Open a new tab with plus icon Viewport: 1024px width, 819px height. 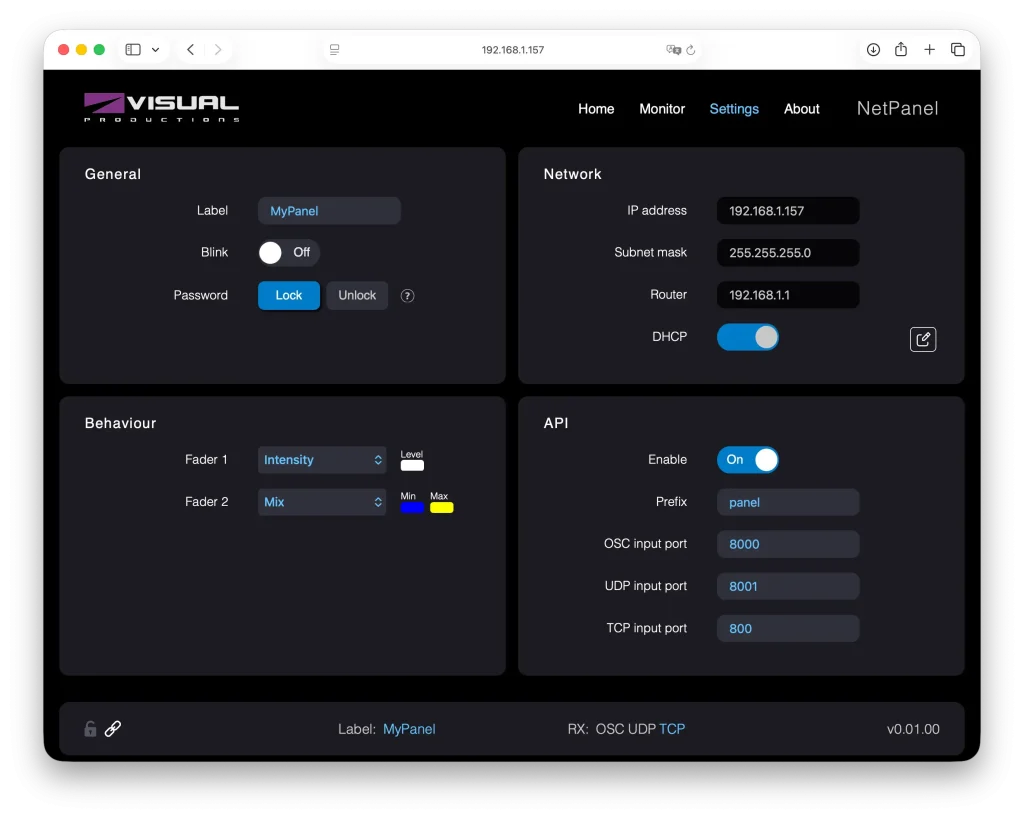coord(929,50)
